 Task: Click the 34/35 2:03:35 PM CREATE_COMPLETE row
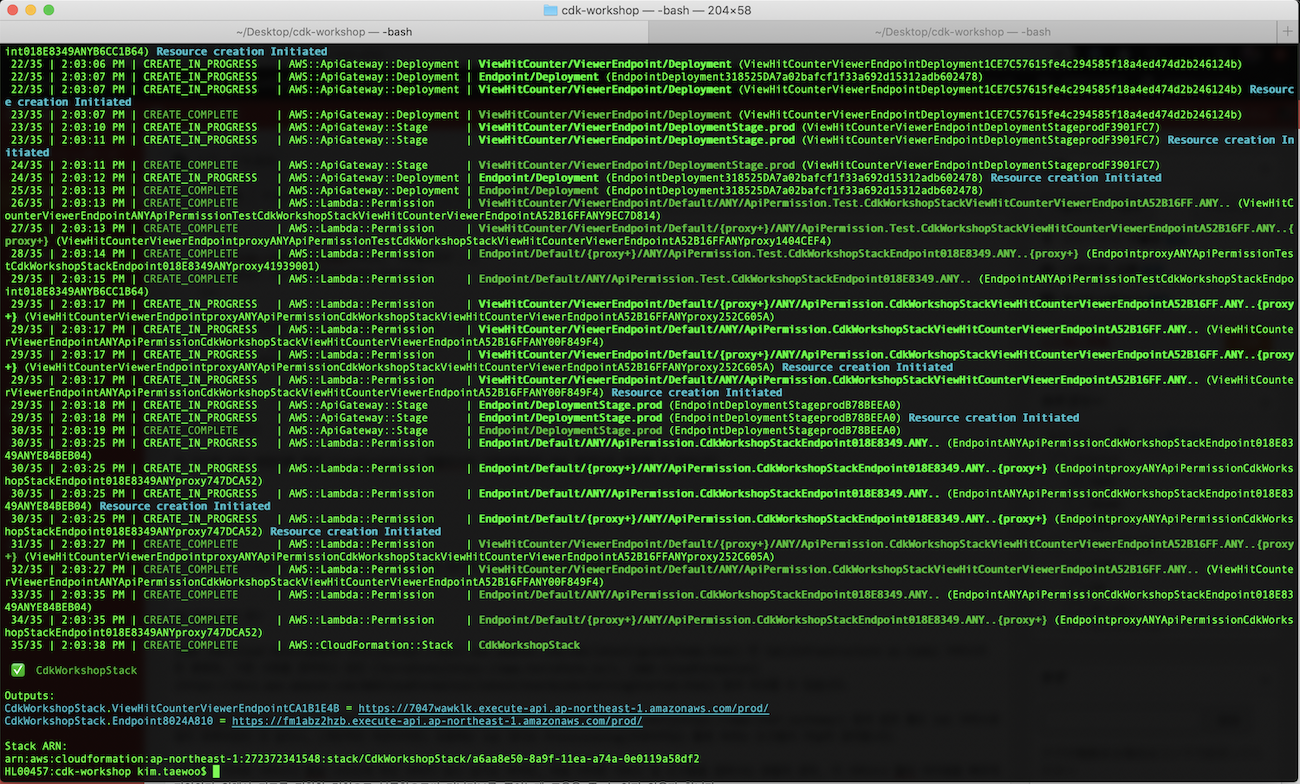pyautogui.click(x=650, y=626)
